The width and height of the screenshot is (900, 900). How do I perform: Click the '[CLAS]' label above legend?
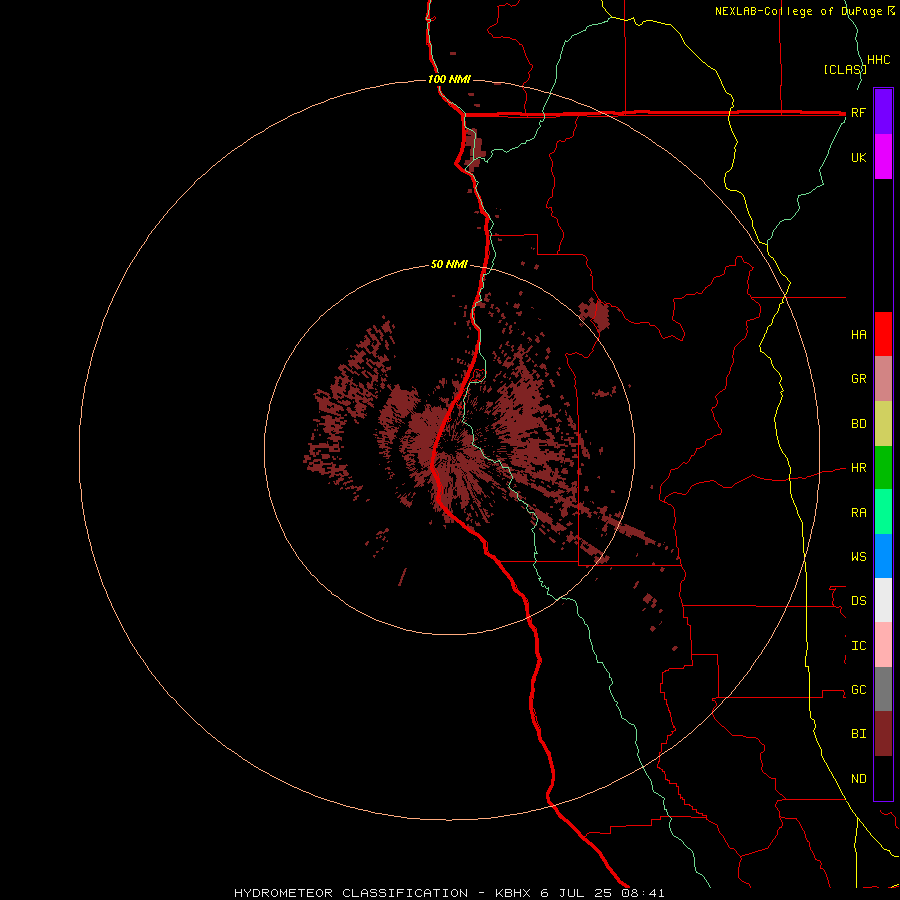click(845, 69)
